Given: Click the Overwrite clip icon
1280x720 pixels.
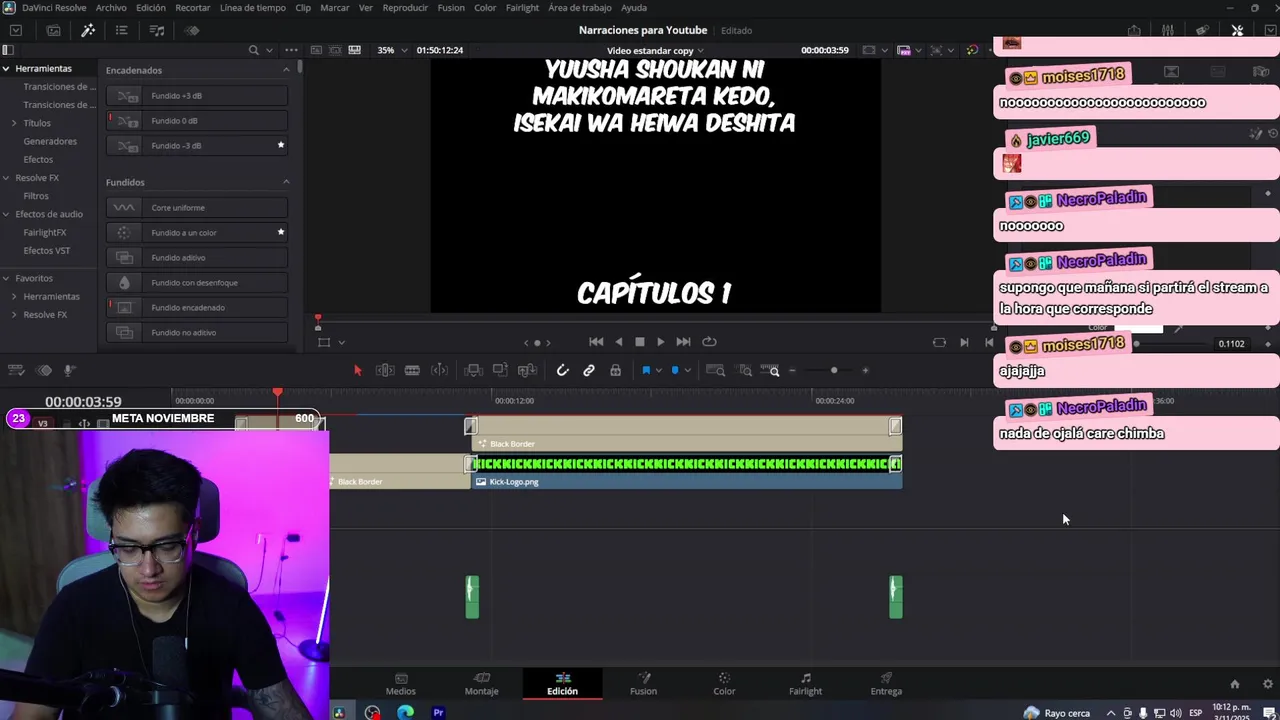Looking at the screenshot, I should (500, 370).
